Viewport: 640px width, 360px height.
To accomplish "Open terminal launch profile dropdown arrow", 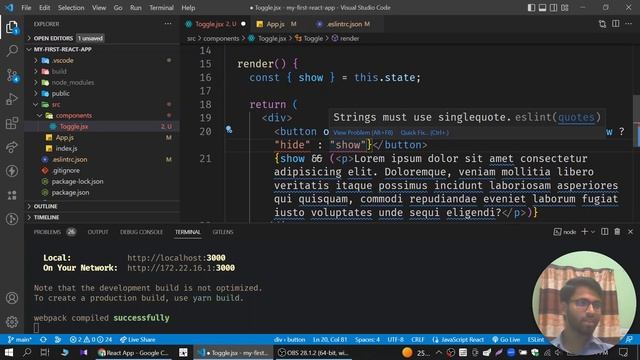I will click(x=593, y=232).
